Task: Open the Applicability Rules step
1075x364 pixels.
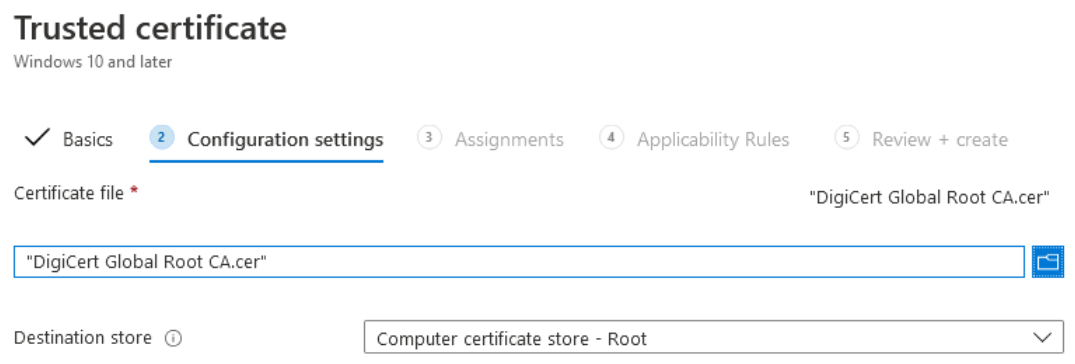Action: [713, 140]
